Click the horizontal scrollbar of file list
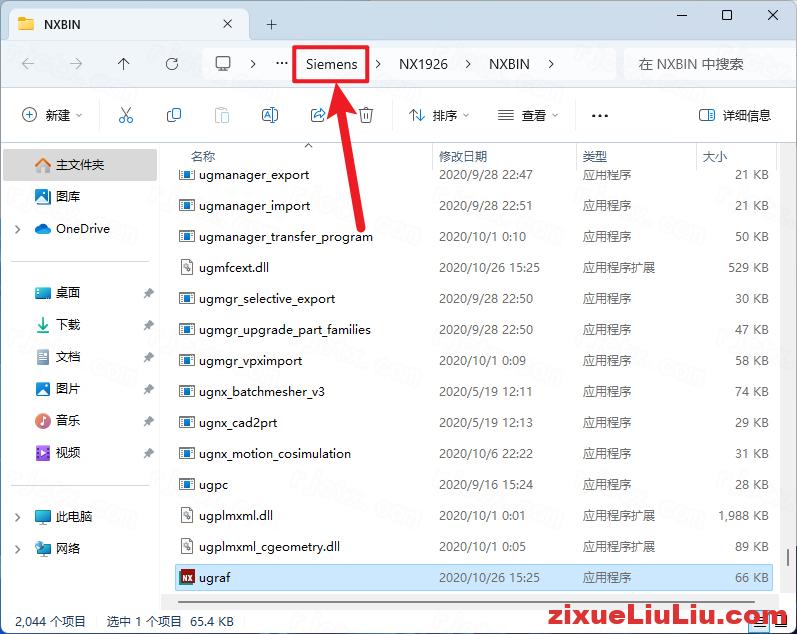Image resolution: width=797 pixels, height=634 pixels. 467,602
